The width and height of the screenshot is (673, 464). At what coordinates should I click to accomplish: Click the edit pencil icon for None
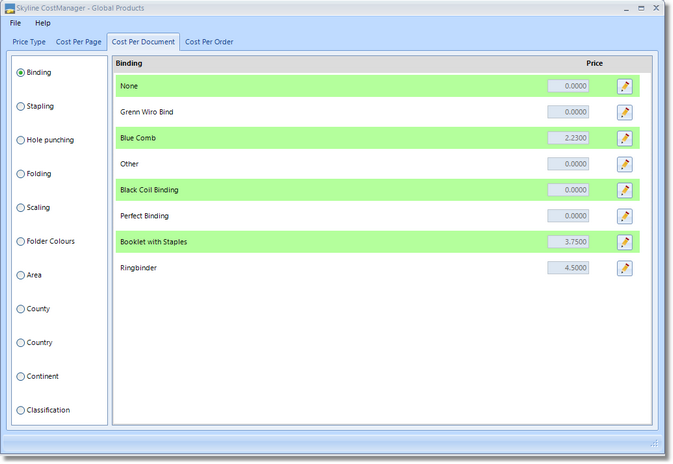[x=624, y=86]
